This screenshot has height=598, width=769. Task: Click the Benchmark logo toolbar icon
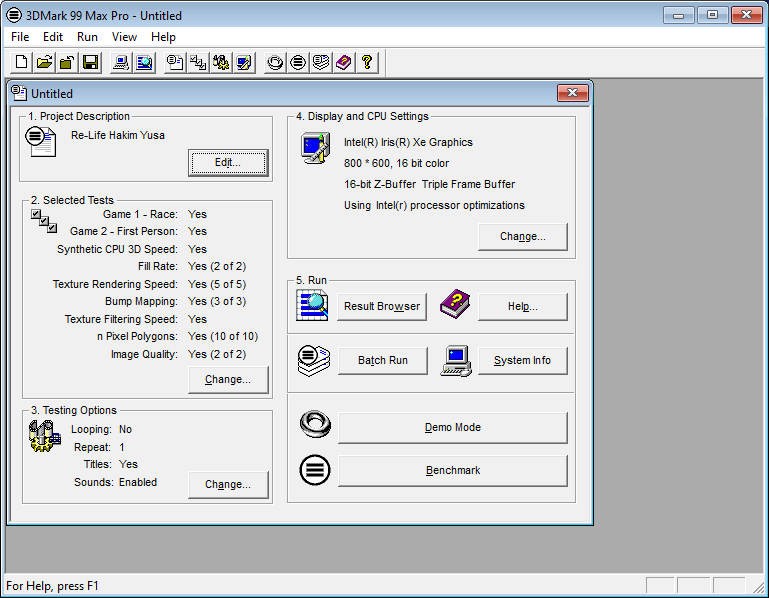(x=298, y=62)
